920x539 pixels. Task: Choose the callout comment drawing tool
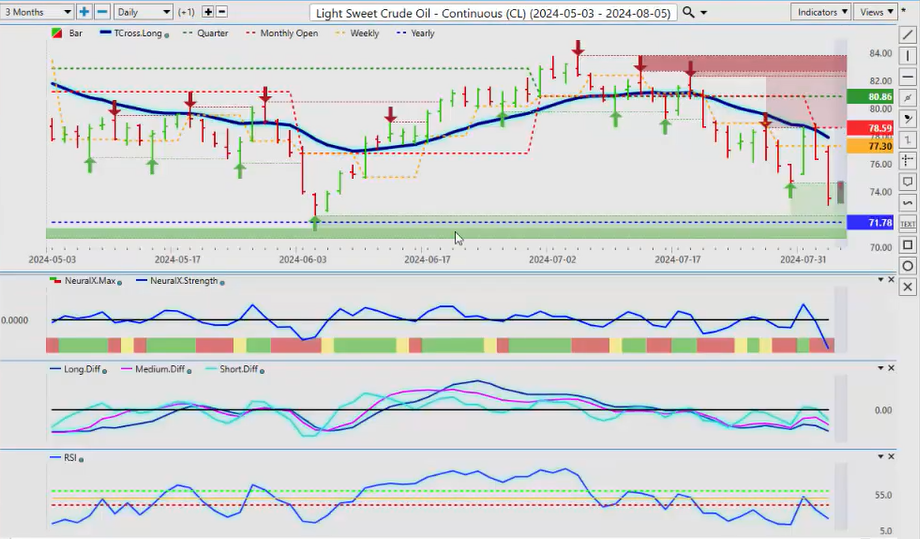point(907,182)
